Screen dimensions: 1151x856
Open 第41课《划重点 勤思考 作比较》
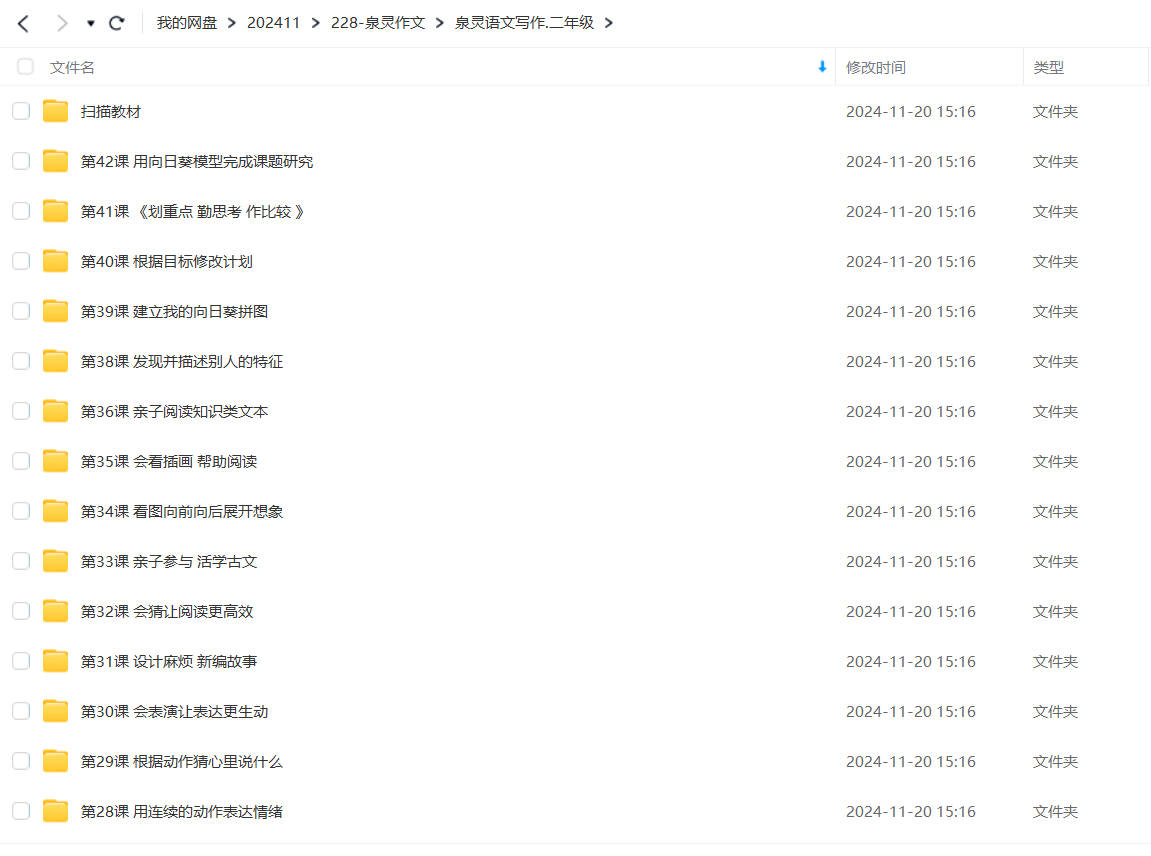click(x=192, y=211)
